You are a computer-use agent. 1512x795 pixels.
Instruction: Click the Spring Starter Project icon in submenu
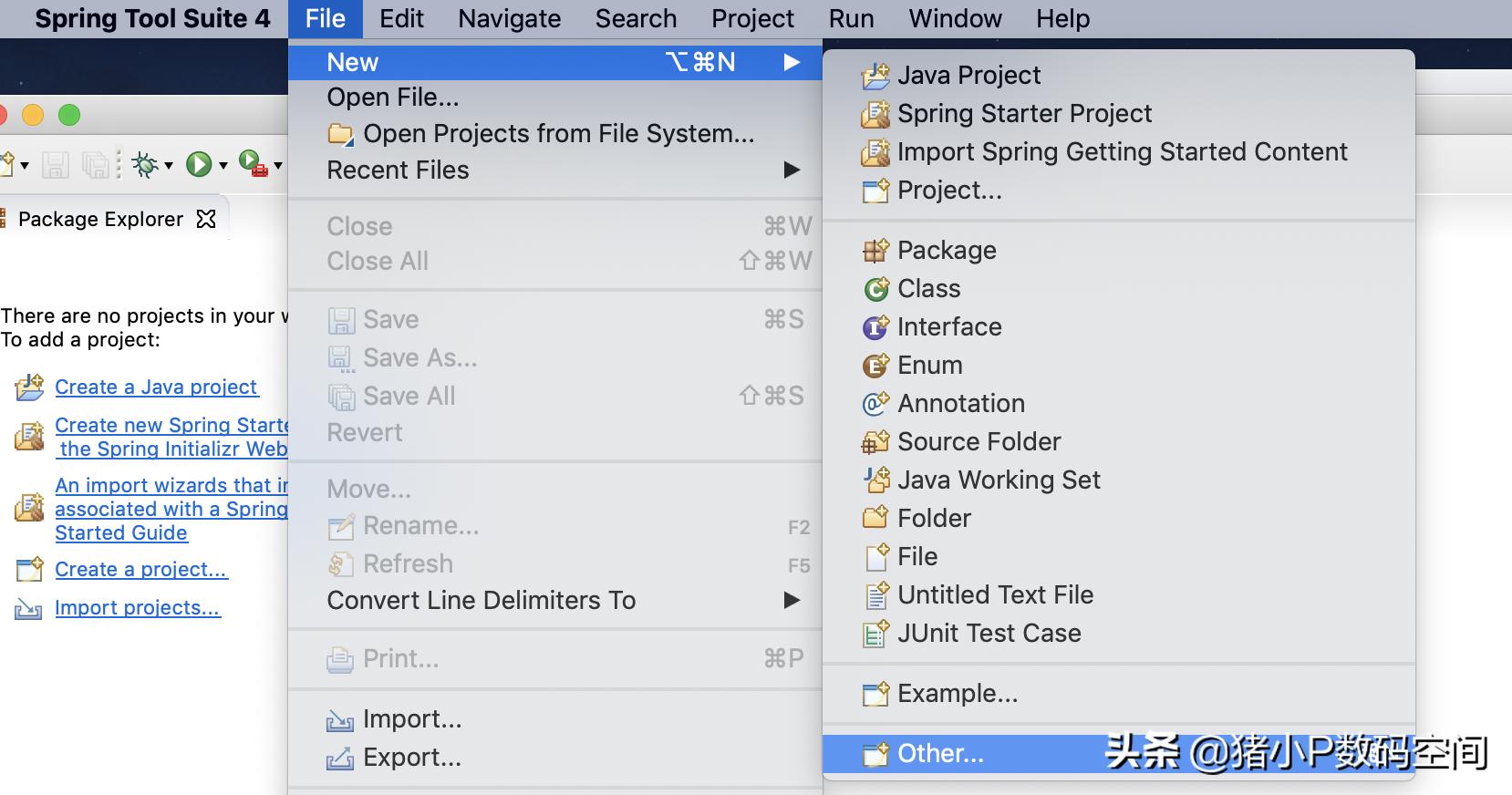[x=875, y=114]
